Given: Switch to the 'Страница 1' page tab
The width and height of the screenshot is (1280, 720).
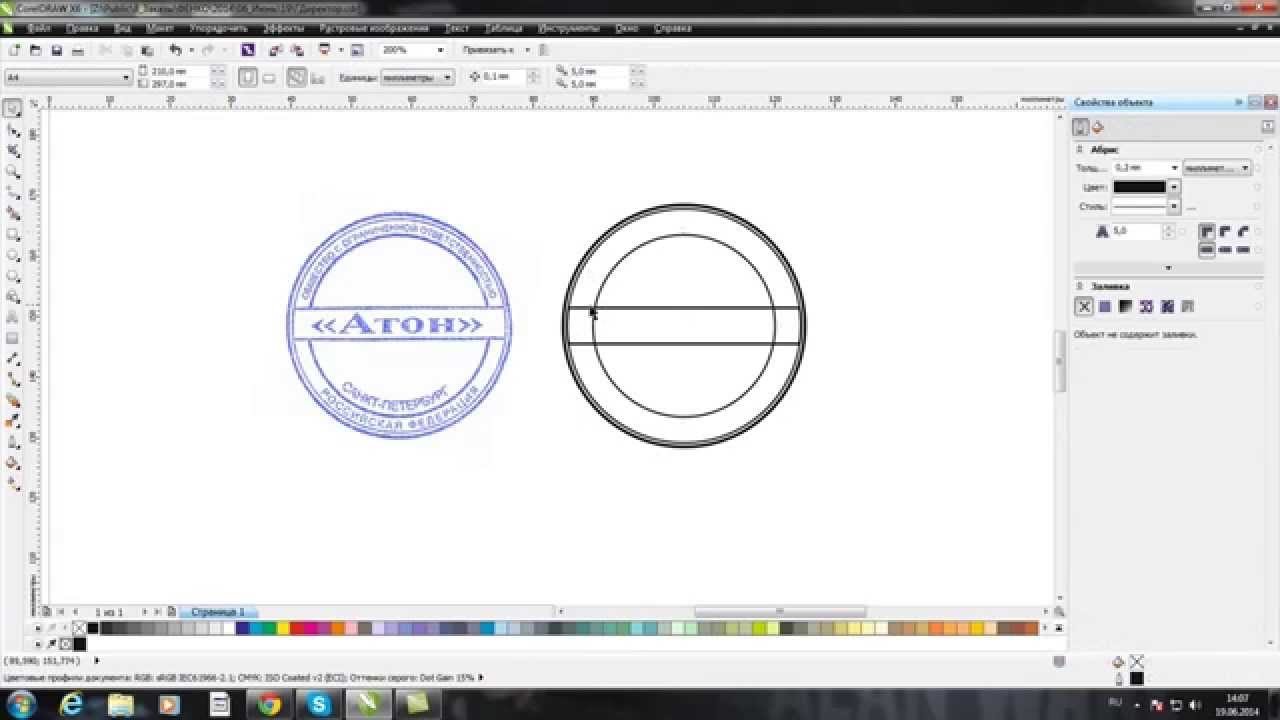Looking at the screenshot, I should [218, 611].
